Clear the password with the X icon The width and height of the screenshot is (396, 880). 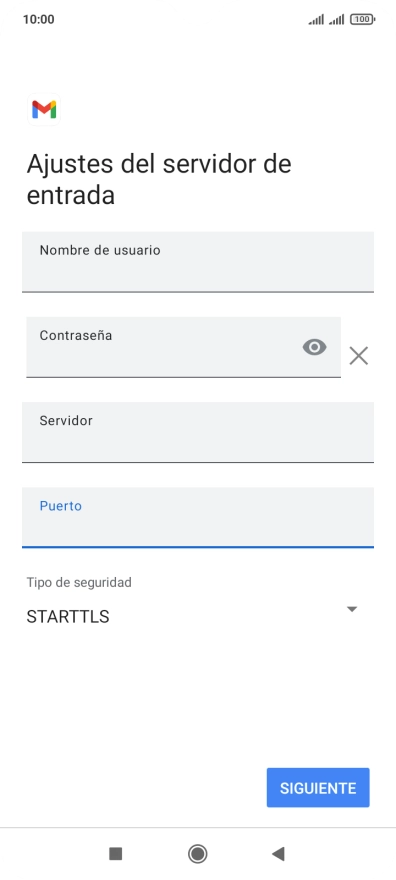358,356
